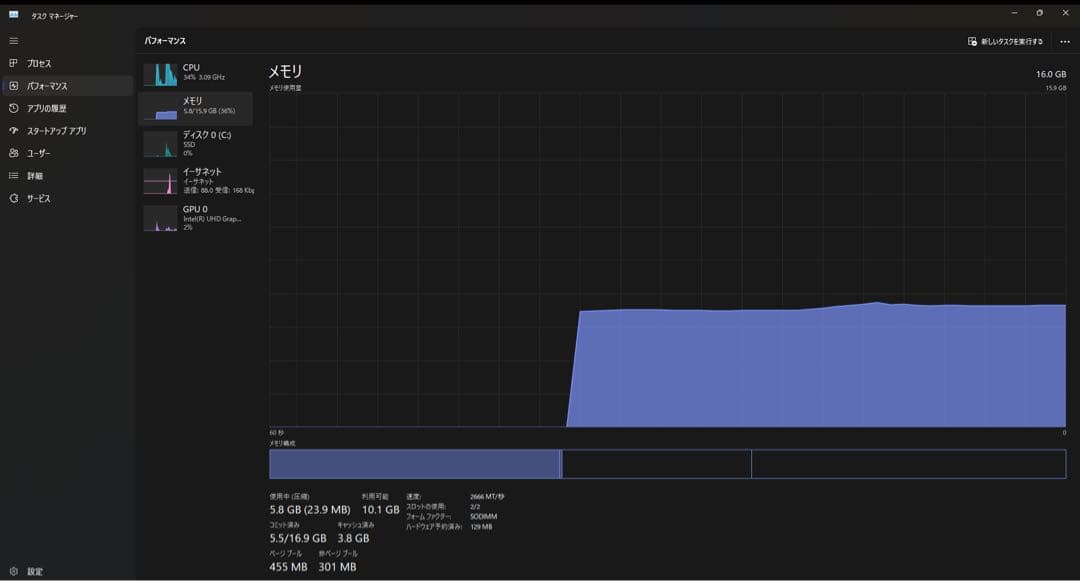The width and height of the screenshot is (1080, 581).
Task: Open スタートアップ アプリ icon in sidebar
Action: click(14, 131)
